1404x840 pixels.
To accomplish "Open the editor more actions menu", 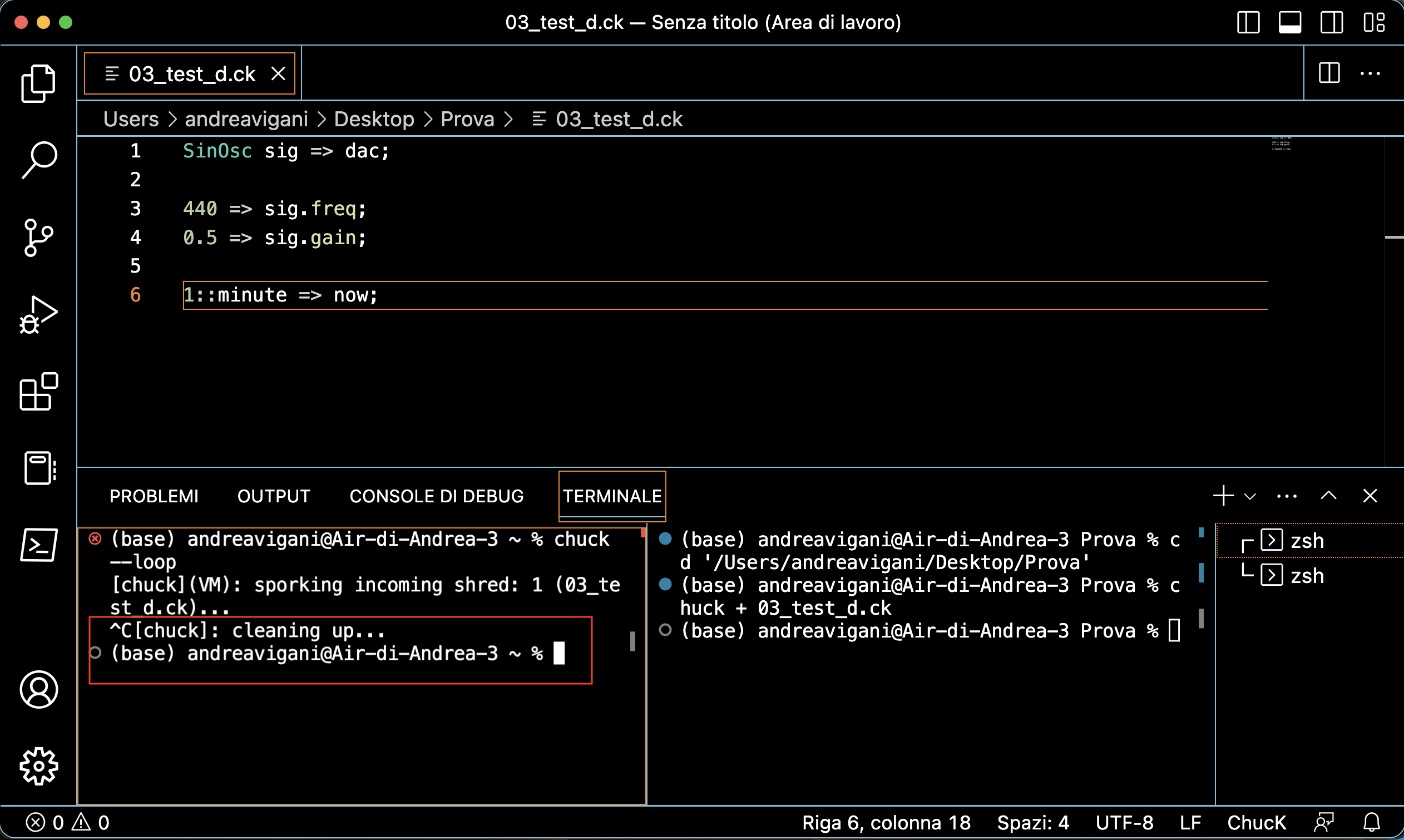I will pyautogui.click(x=1370, y=73).
